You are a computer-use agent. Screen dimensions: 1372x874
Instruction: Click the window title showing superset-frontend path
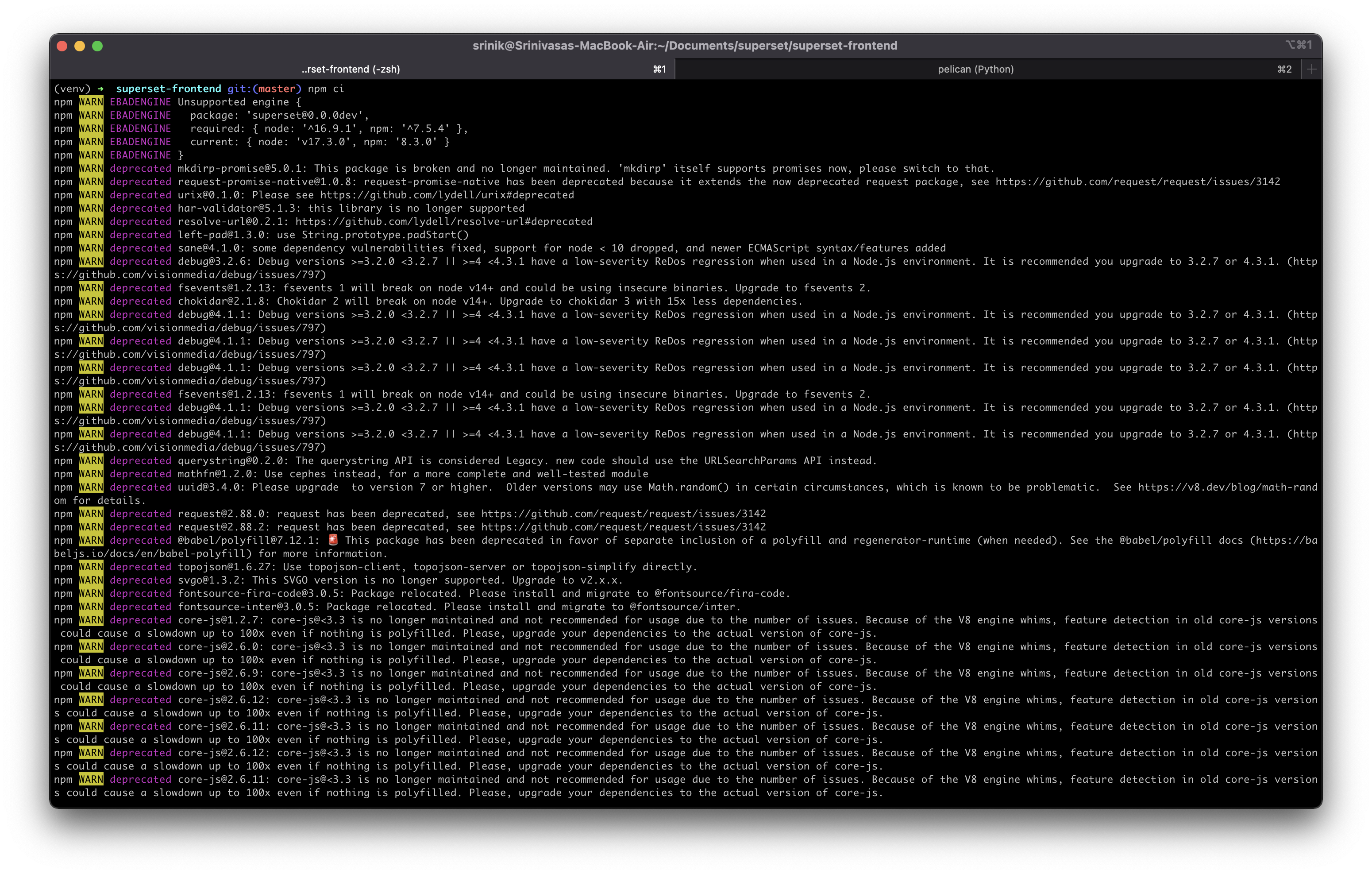point(685,46)
